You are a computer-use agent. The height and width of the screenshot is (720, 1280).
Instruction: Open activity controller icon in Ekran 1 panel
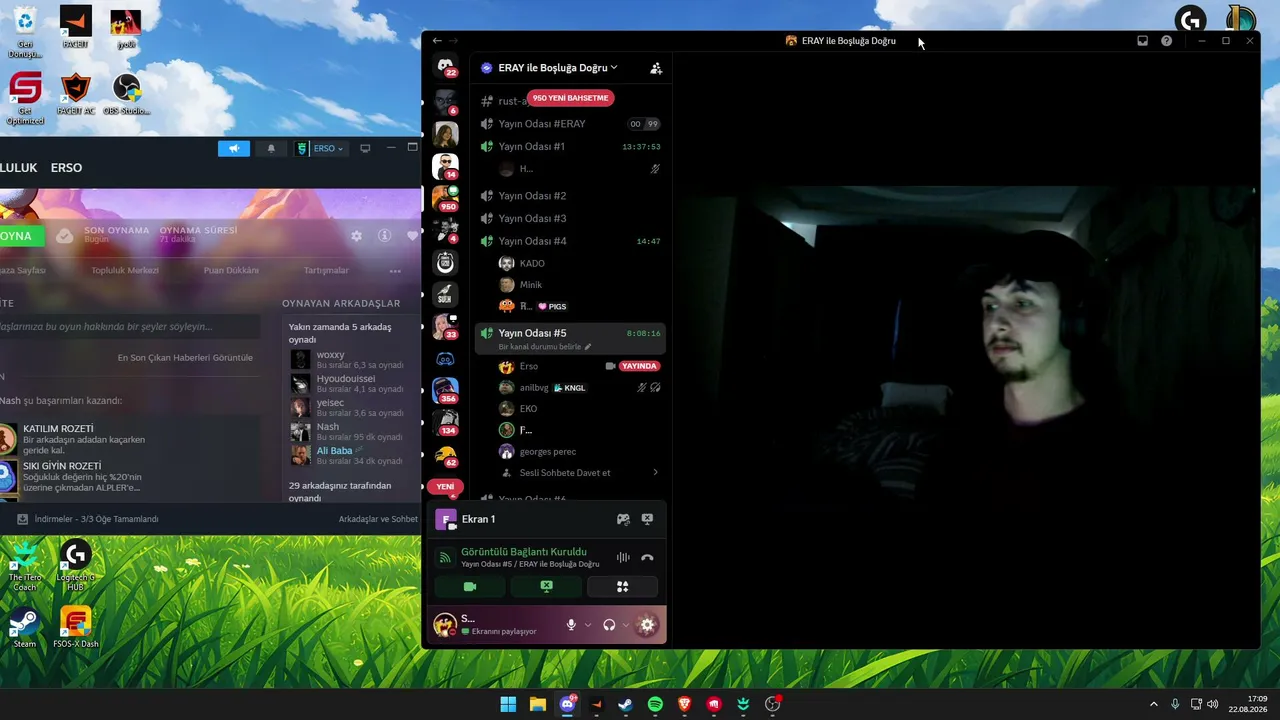(x=623, y=519)
